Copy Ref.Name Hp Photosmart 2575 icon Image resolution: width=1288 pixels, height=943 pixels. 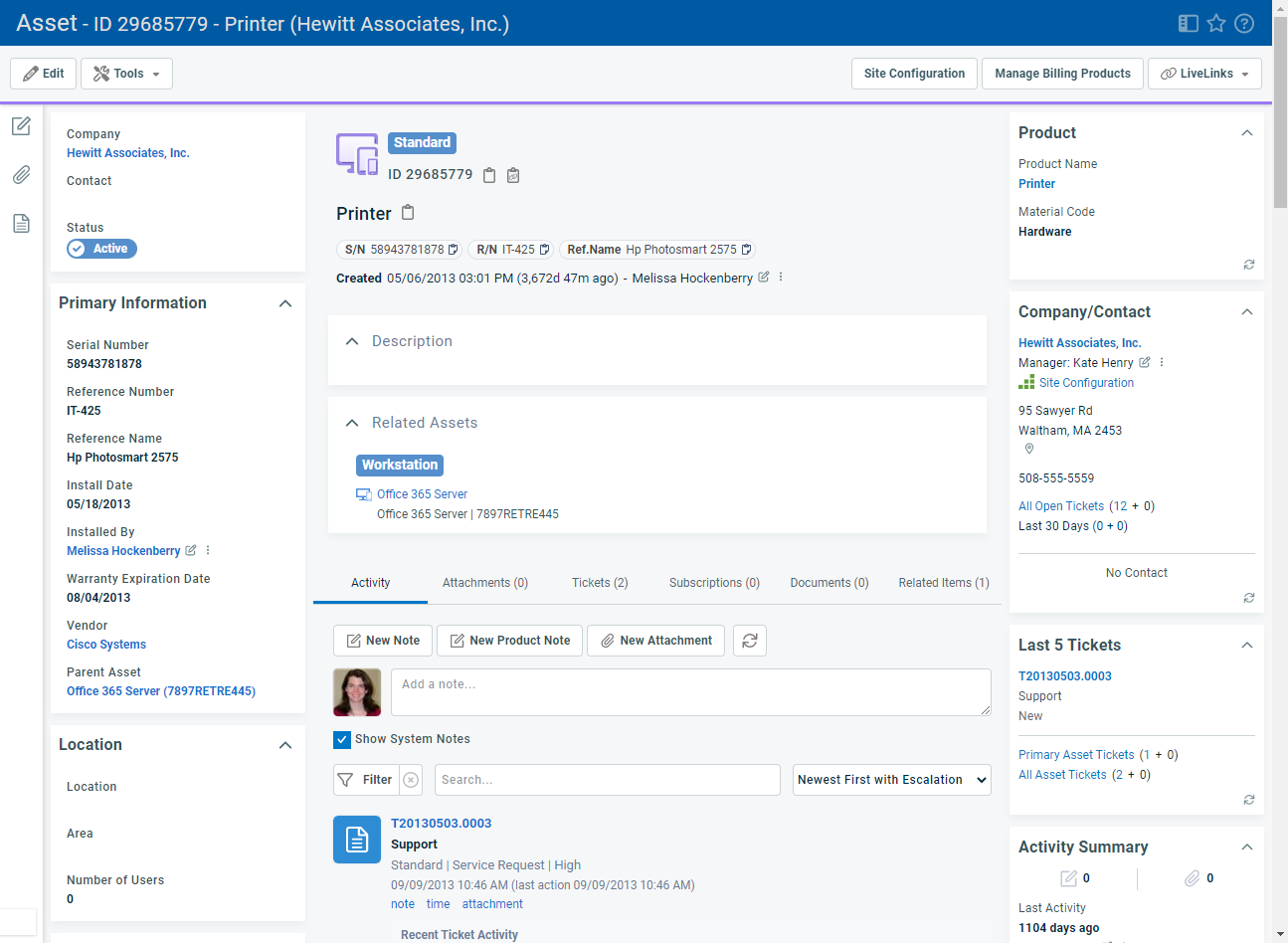(x=746, y=250)
